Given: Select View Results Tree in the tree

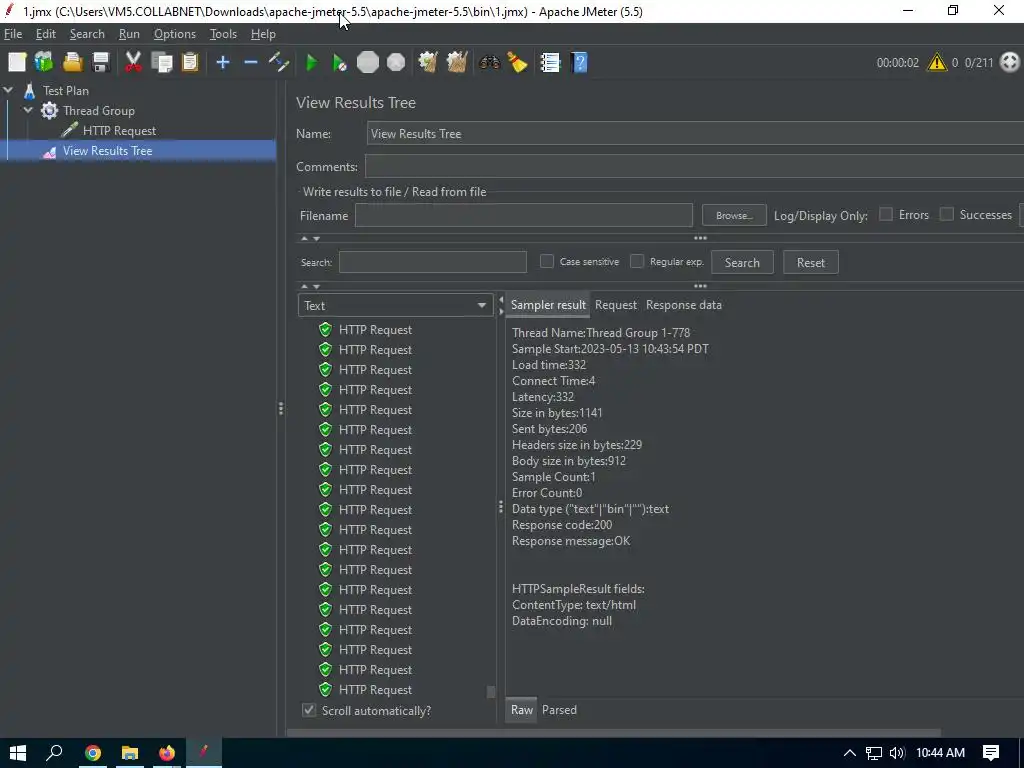Looking at the screenshot, I should click(107, 151).
